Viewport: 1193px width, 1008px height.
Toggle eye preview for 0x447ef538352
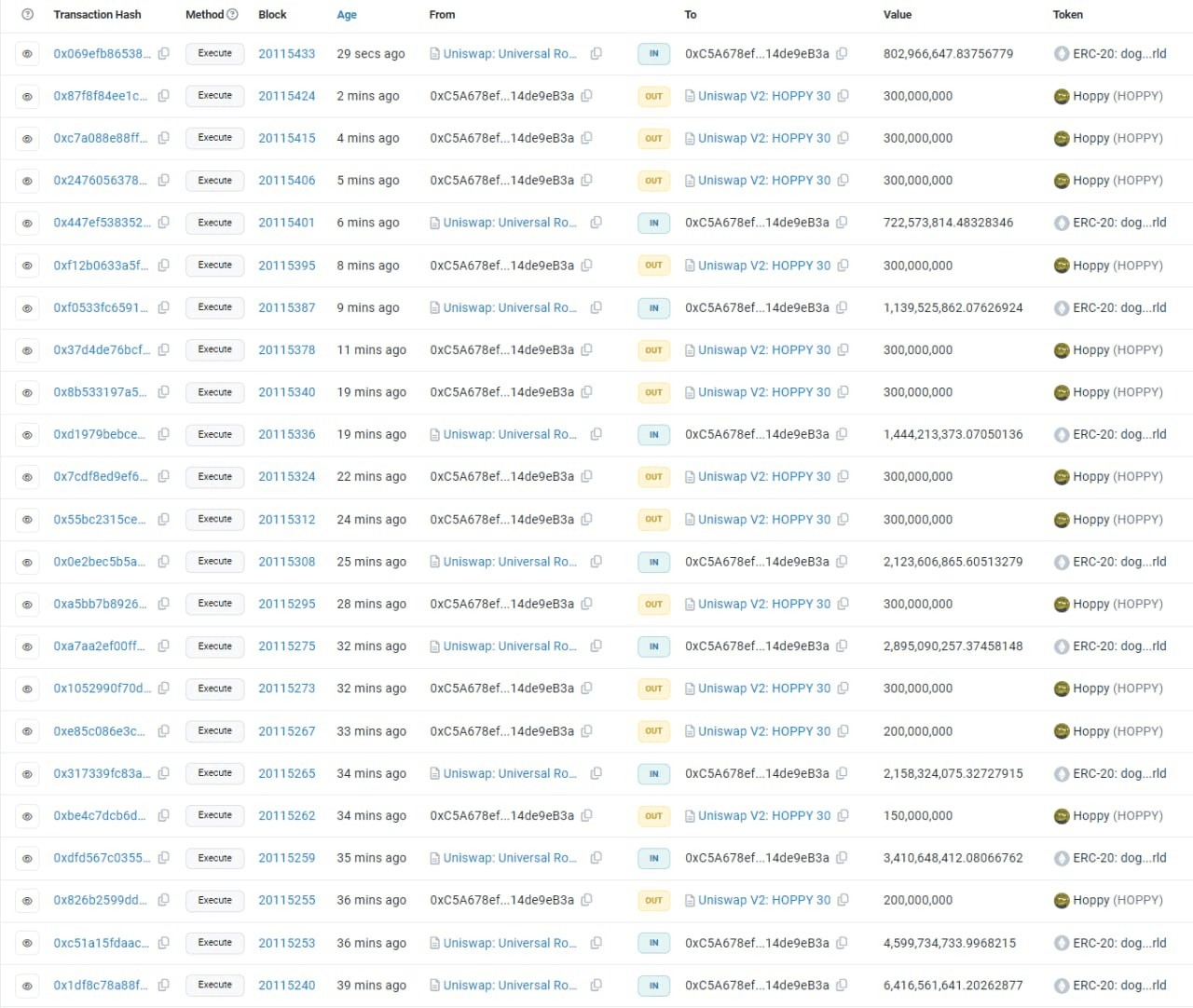[27, 223]
